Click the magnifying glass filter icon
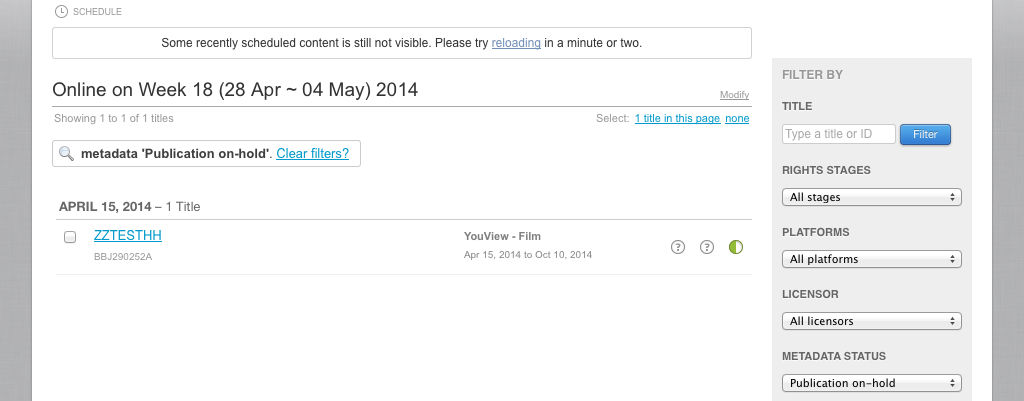This screenshot has width=1024, height=401. point(67,154)
